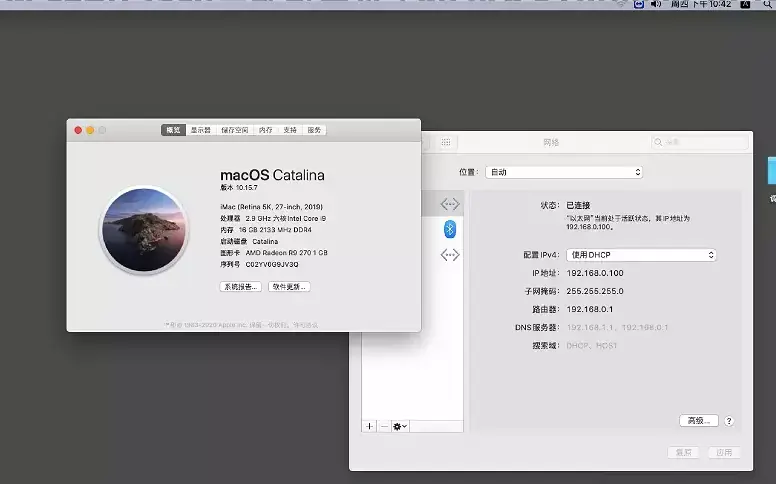Click the Ethernet active status description text
This screenshot has width=776, height=484.
coord(628,222)
